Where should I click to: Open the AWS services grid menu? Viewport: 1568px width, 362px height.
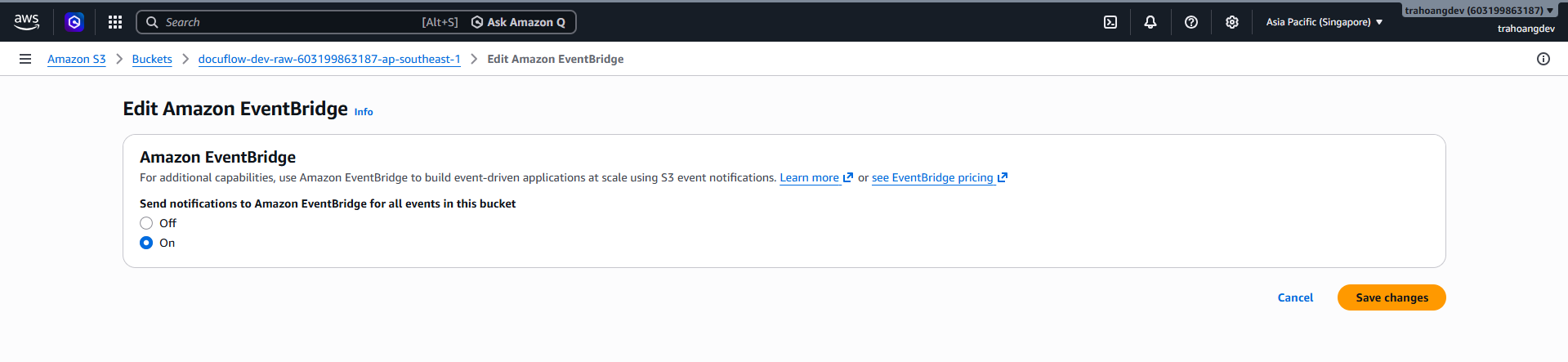point(115,22)
